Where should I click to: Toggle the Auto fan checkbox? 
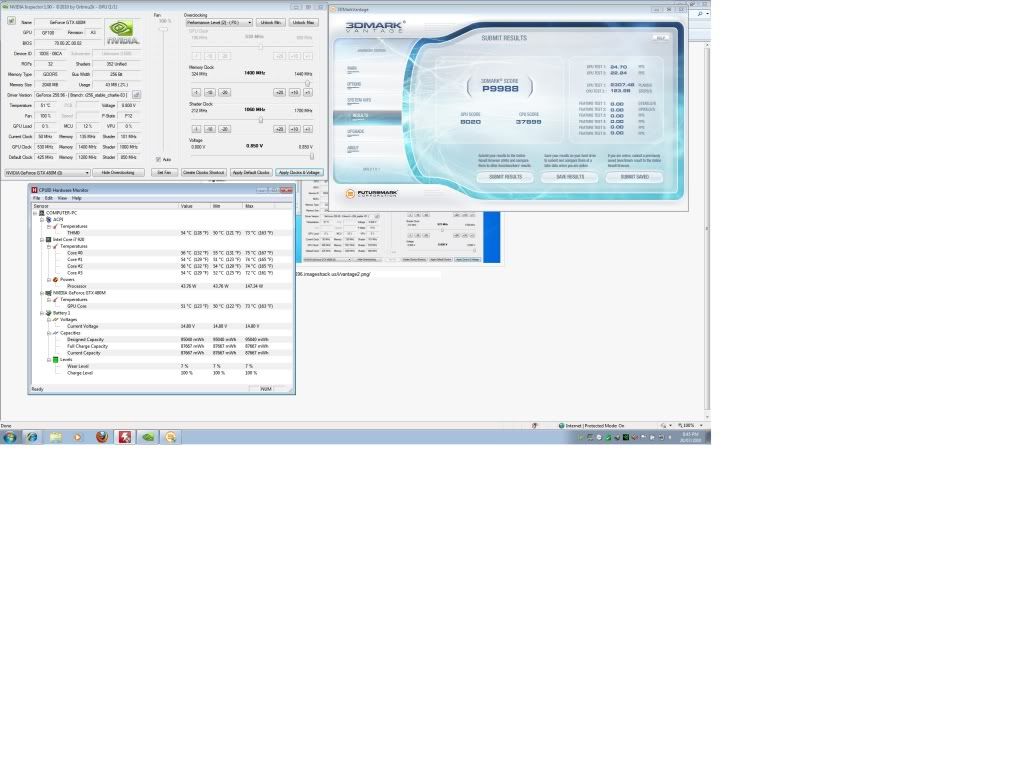158,159
